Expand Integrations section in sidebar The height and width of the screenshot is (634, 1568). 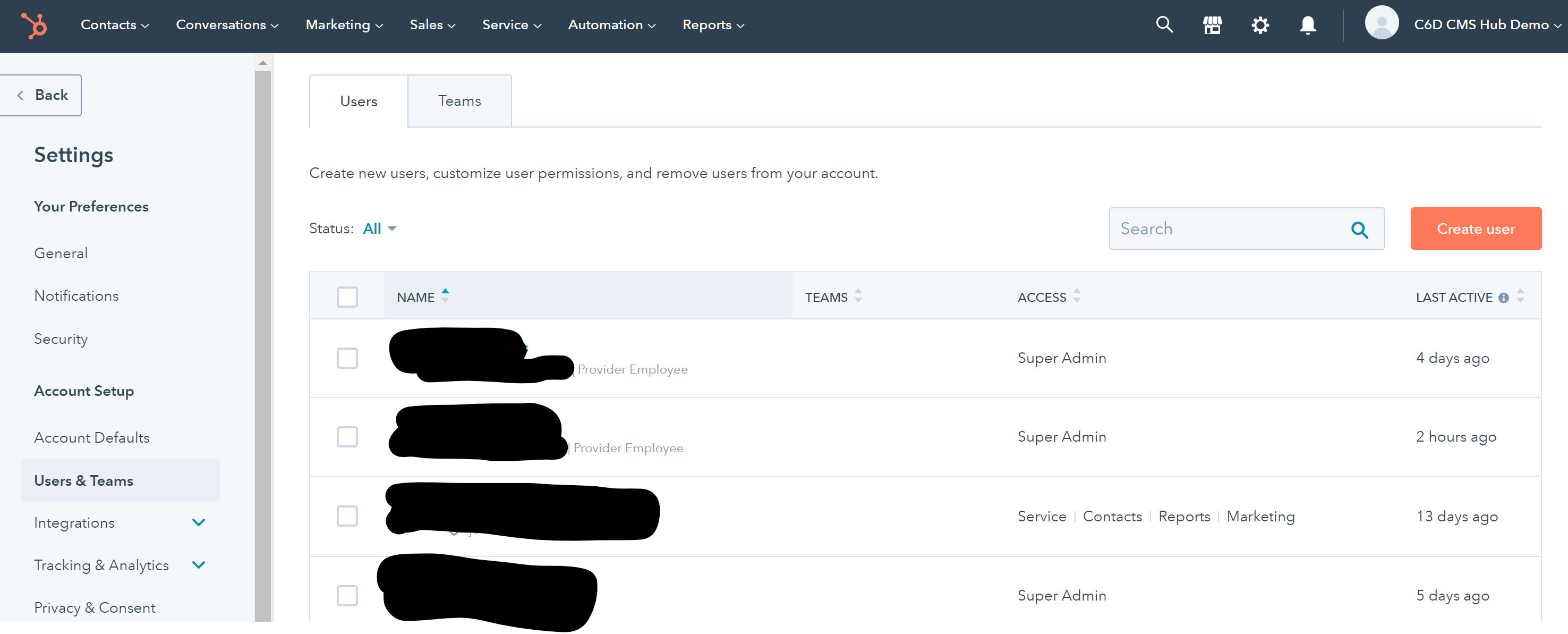pyautogui.click(x=199, y=522)
